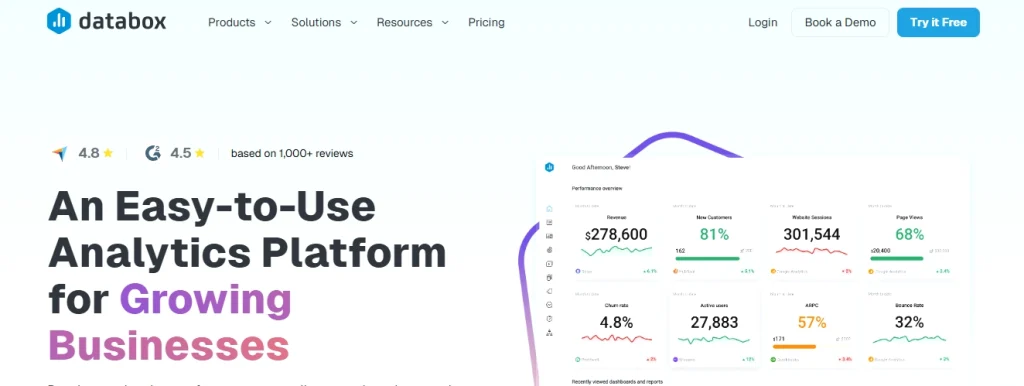Image resolution: width=1024 pixels, height=386 pixels.
Task: Expand the Resources dropdown chevron
Action: [445, 22]
